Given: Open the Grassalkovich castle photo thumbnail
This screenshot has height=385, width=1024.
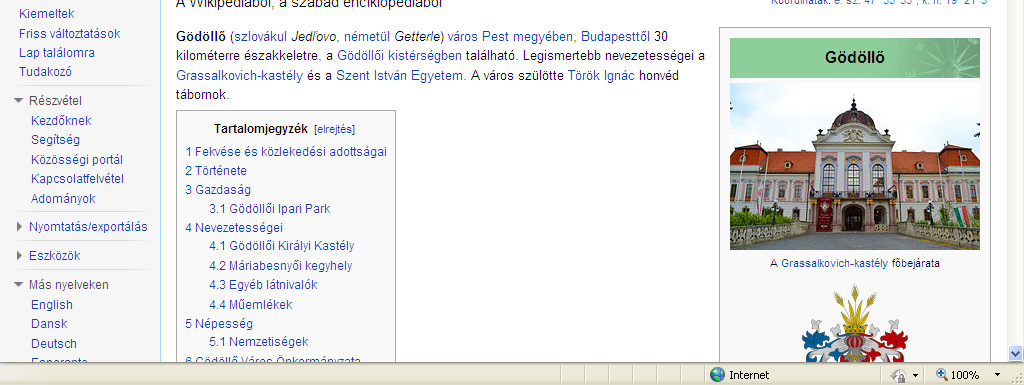Looking at the screenshot, I should click(x=855, y=166).
